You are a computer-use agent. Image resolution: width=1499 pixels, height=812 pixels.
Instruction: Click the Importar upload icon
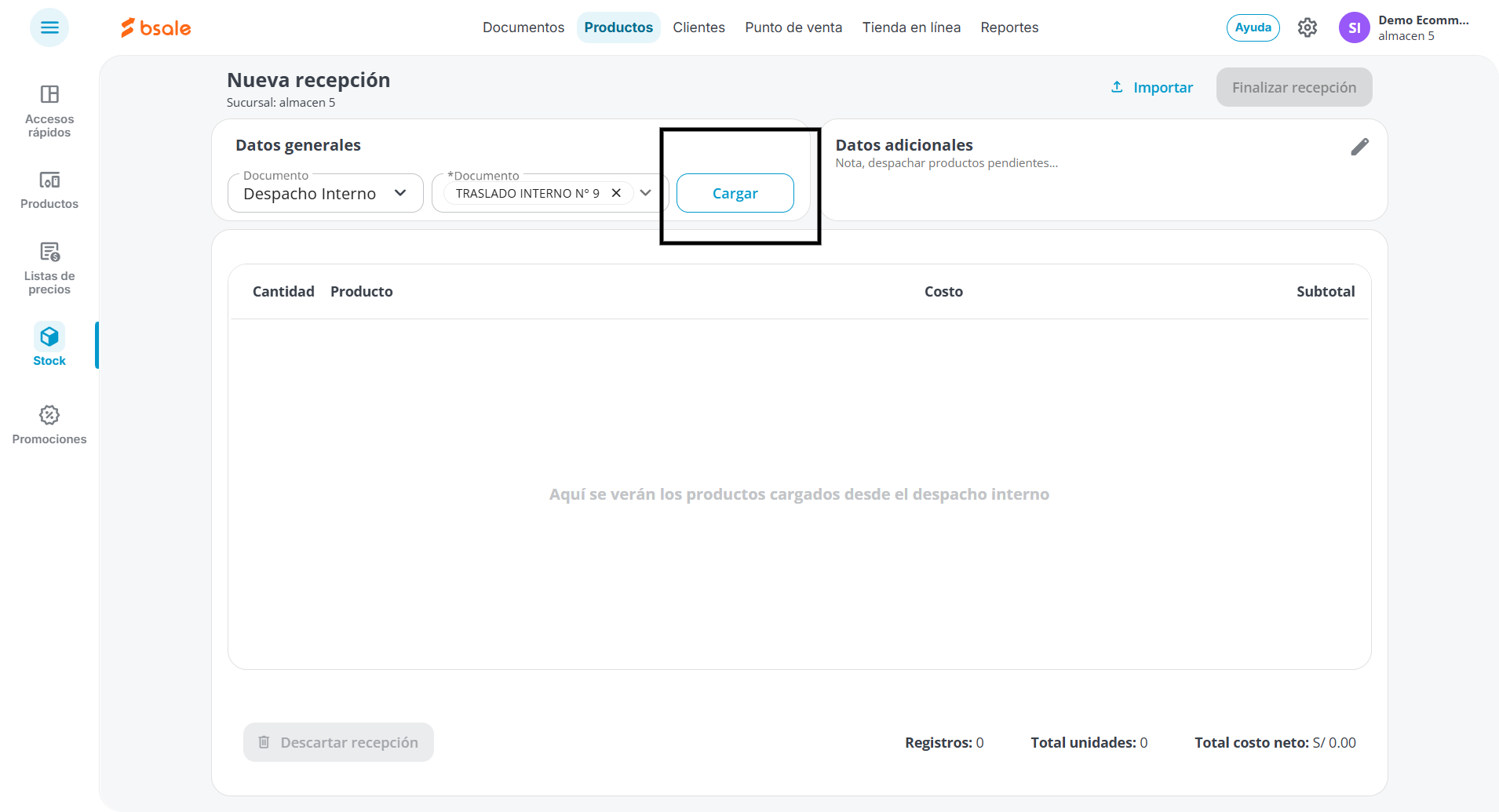[x=1117, y=87]
